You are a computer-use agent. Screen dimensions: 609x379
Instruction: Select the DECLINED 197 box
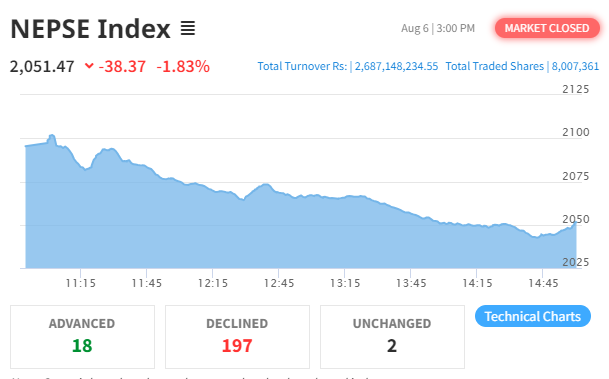pyautogui.click(x=237, y=337)
